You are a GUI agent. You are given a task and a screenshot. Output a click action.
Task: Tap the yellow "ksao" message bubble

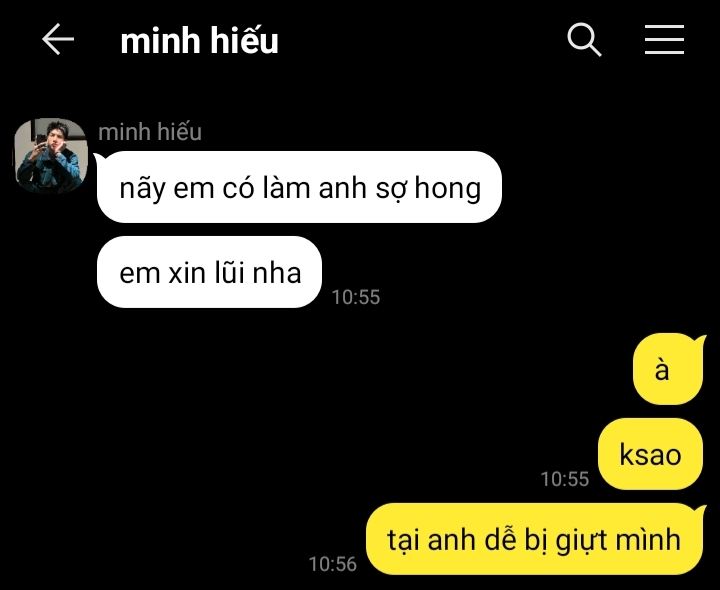650,454
